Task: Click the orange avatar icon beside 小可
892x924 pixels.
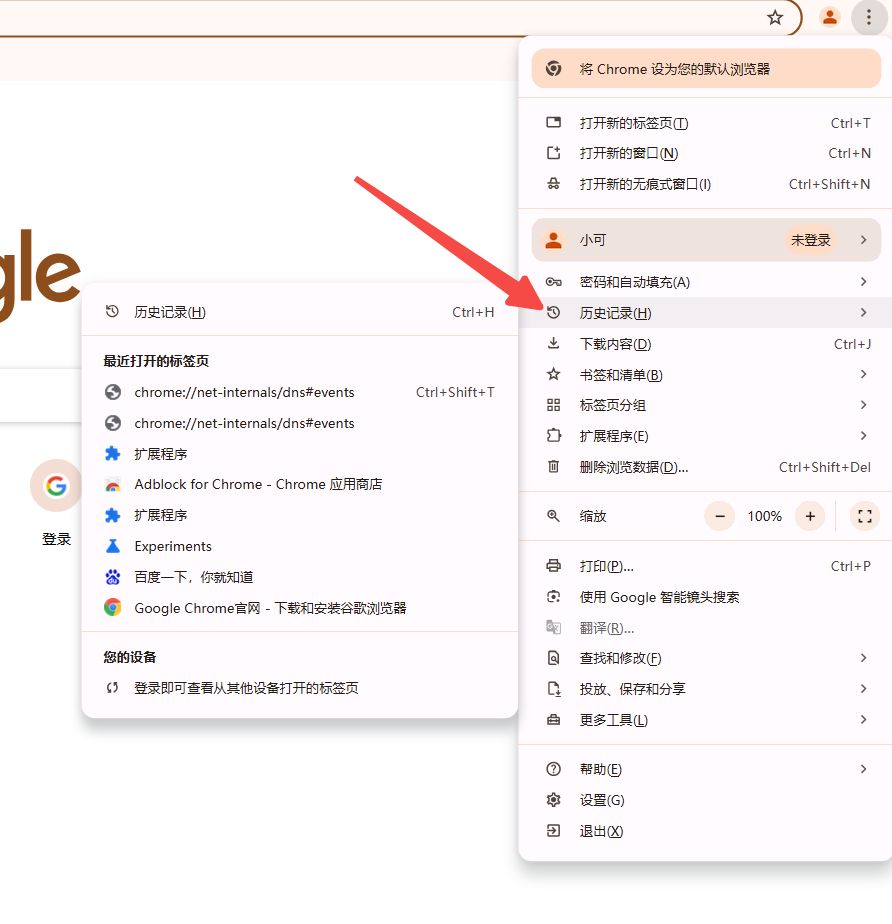Action: [x=553, y=240]
